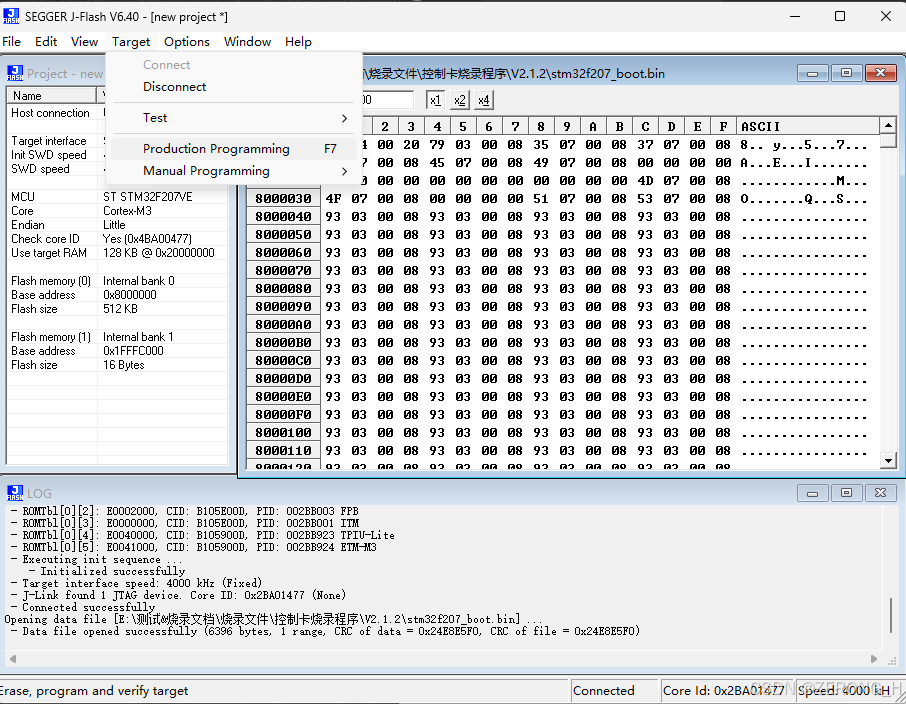Click column header D in hex view
Image resolution: width=906 pixels, height=704 pixels.
(x=671, y=126)
